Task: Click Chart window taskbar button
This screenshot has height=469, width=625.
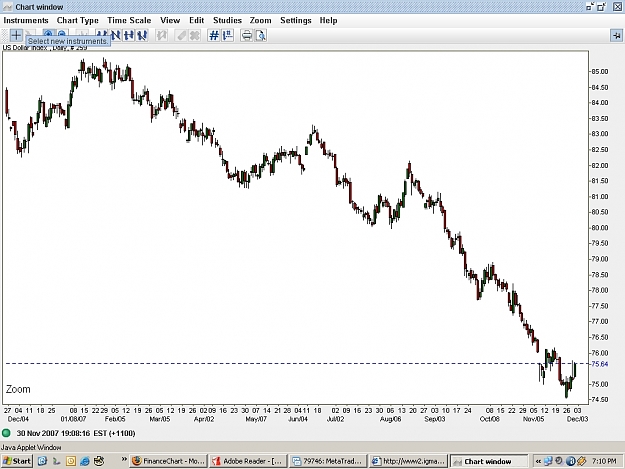Action: click(x=489, y=461)
